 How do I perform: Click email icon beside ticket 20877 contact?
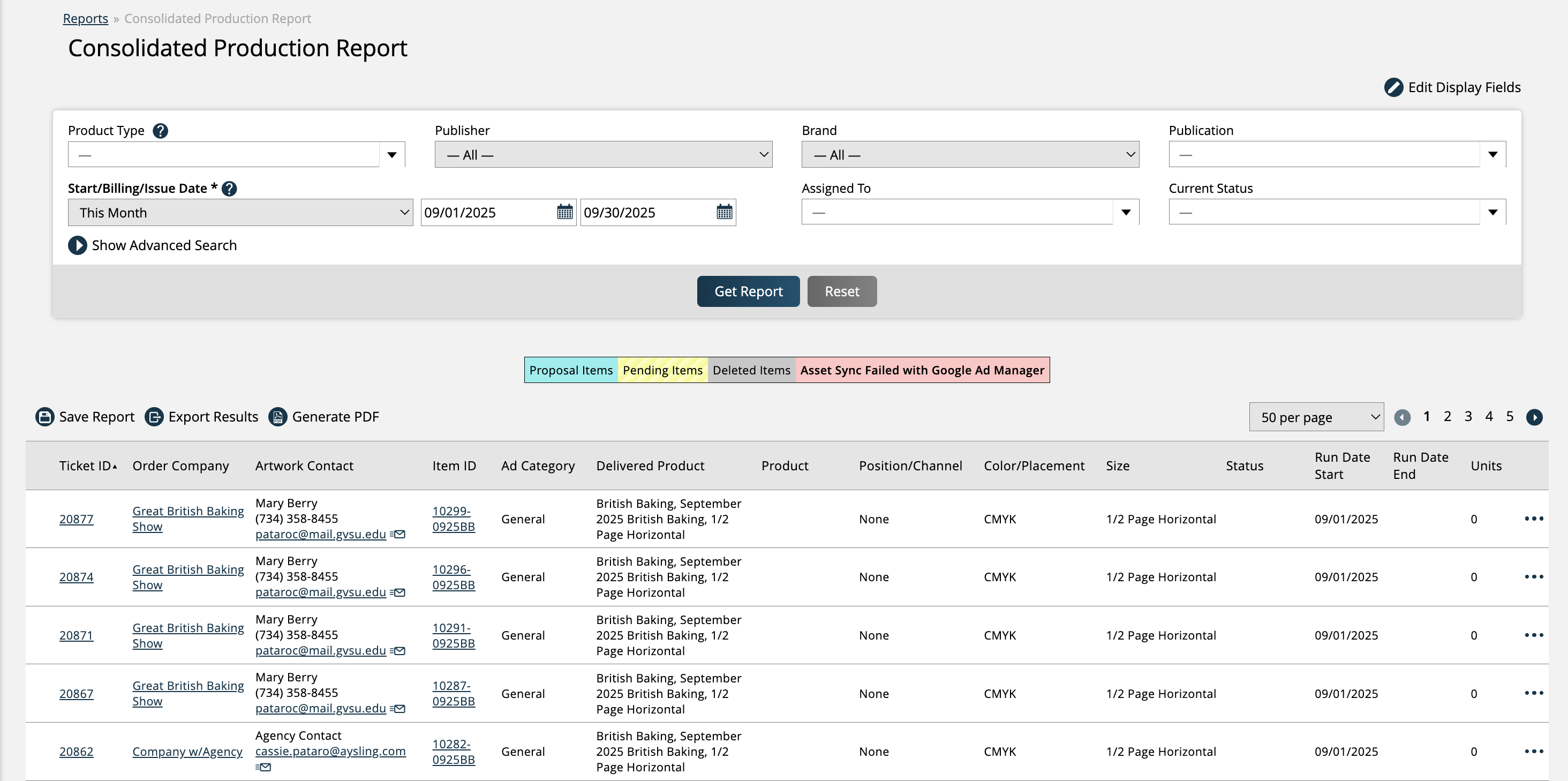(x=398, y=535)
